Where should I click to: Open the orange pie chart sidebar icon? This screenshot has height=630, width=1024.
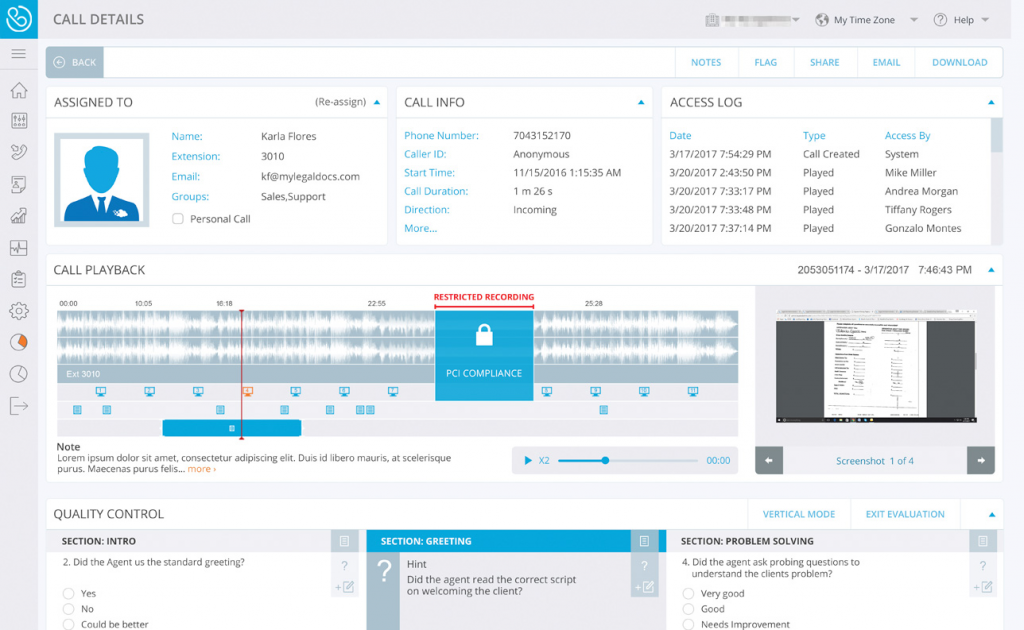[x=19, y=342]
